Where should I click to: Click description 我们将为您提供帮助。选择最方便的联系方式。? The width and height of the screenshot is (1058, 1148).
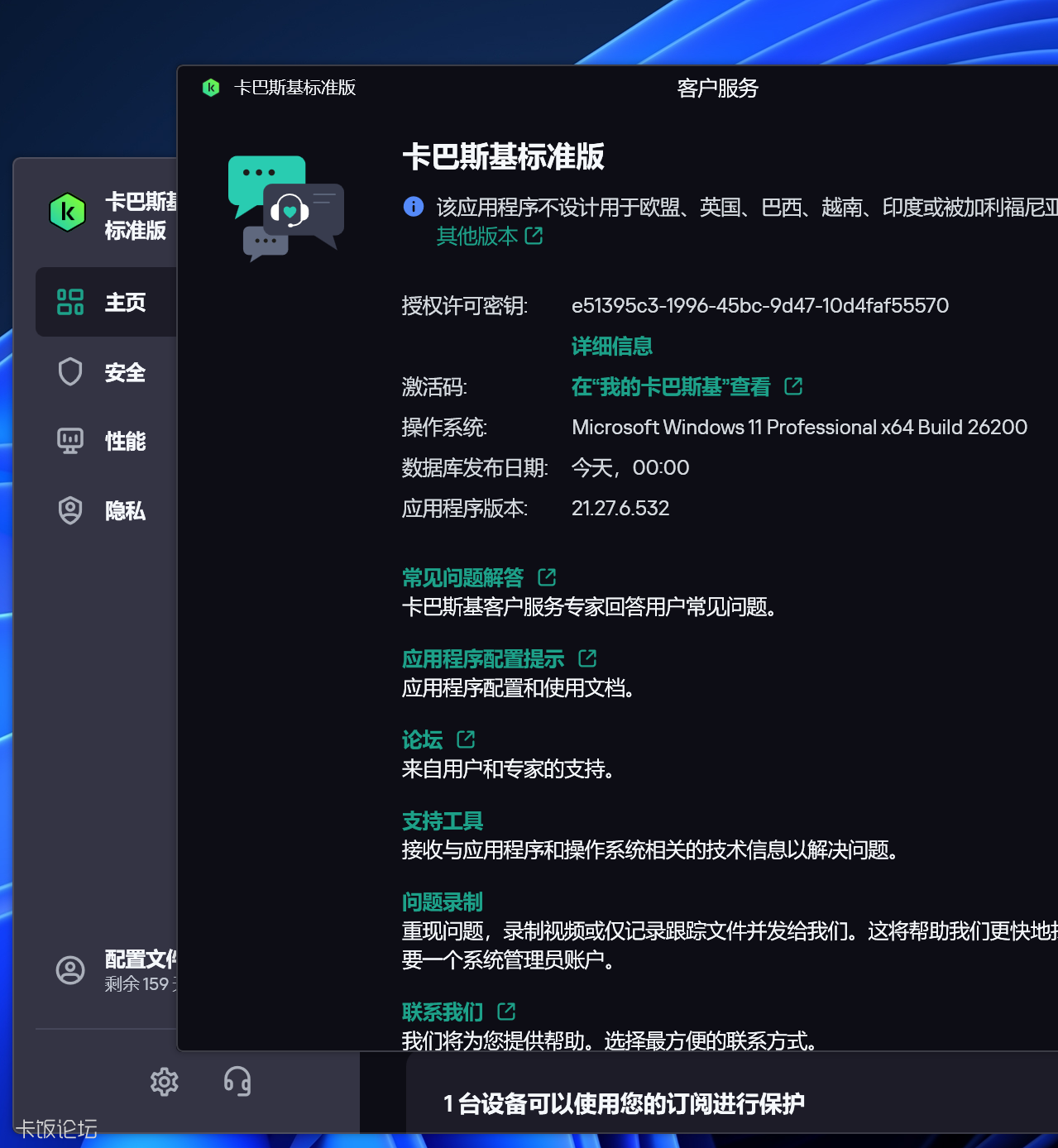pyautogui.click(x=610, y=1040)
